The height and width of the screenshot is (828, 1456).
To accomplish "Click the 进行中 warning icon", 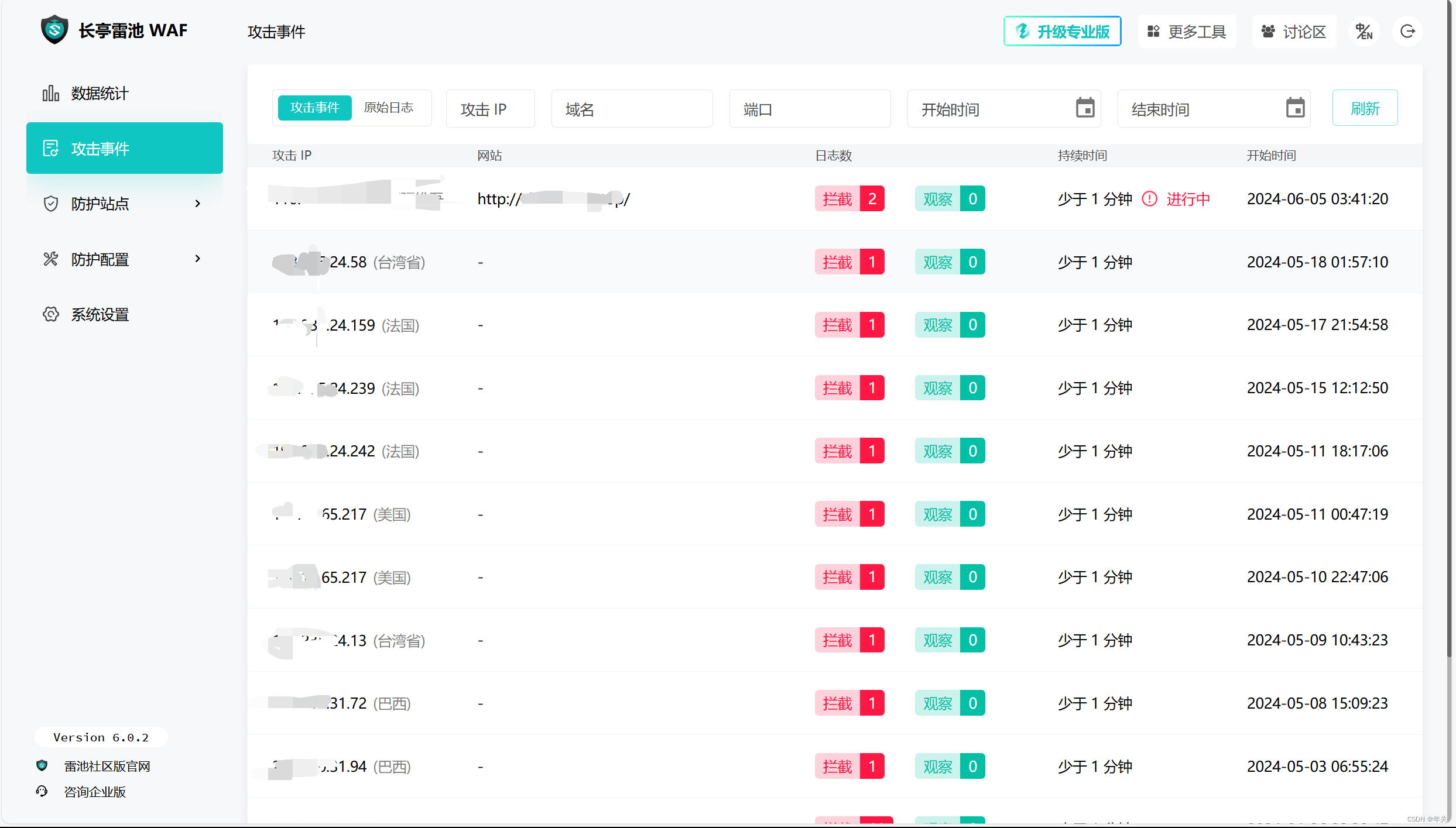I will coord(1150,199).
